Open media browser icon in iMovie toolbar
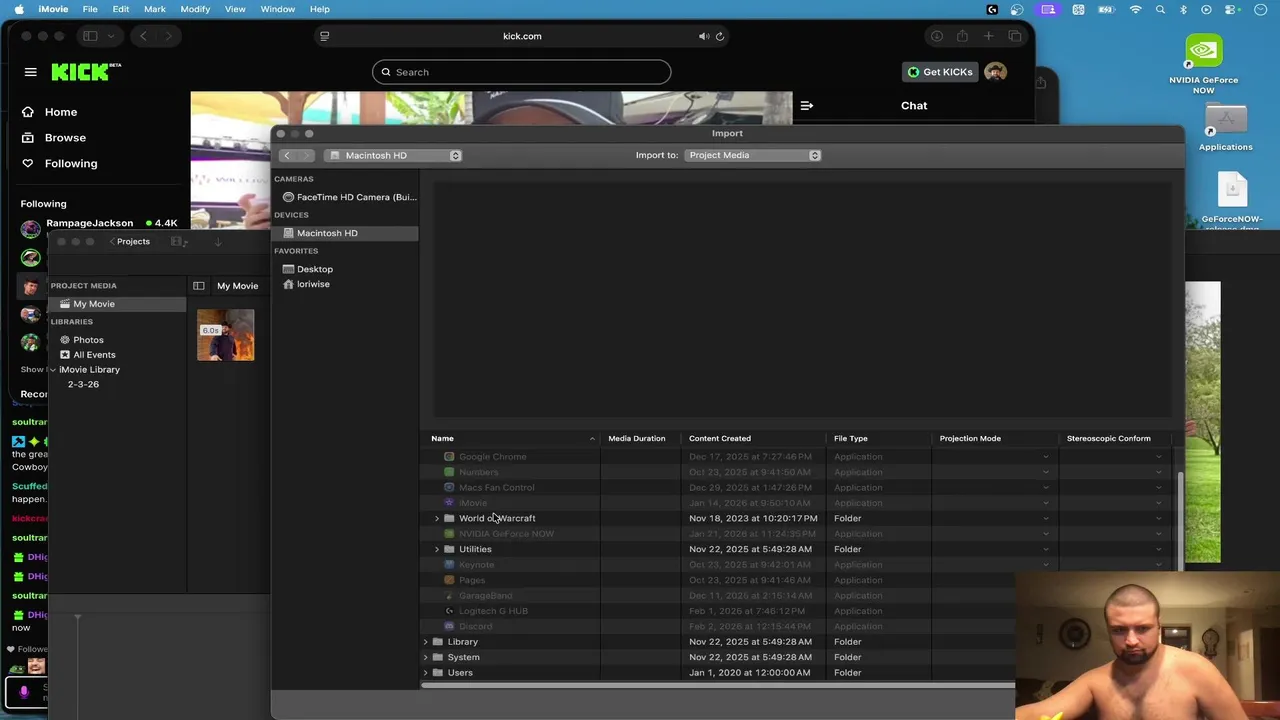The height and width of the screenshot is (720, 1280). tap(179, 241)
